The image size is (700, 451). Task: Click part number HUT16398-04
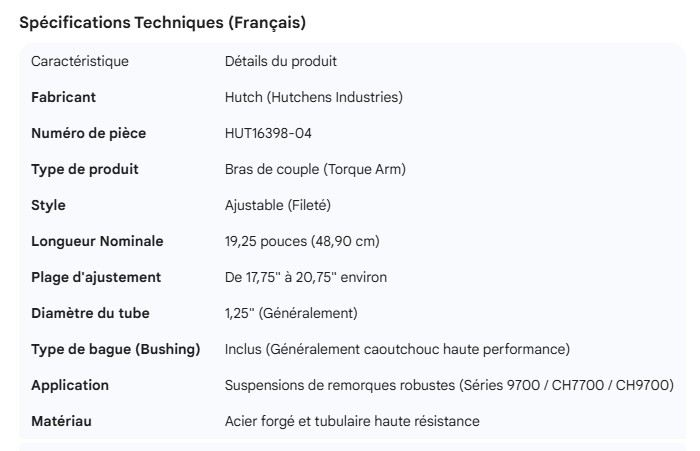pyautogui.click(x=275, y=134)
